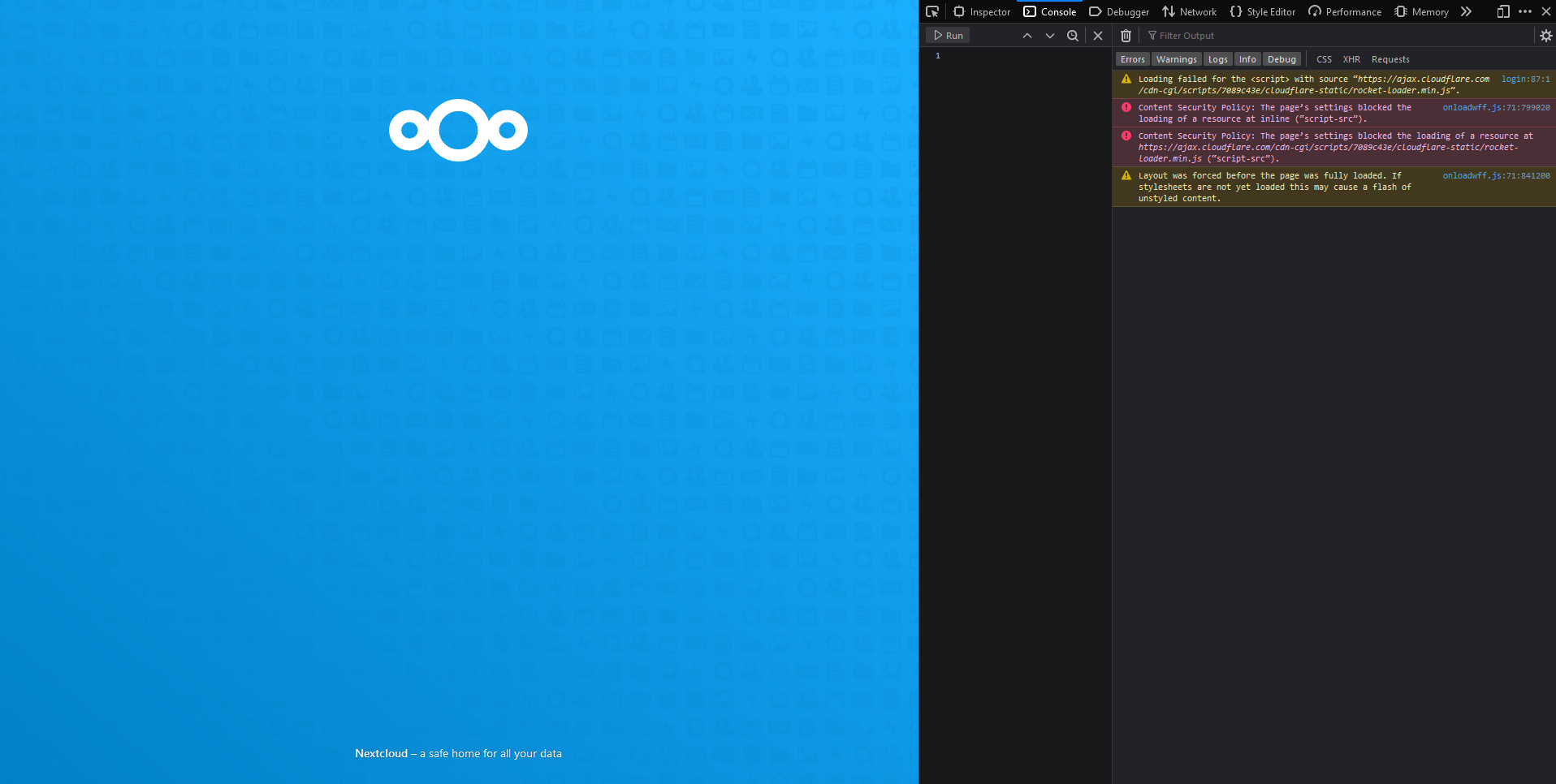Toggle Errors filter

pyautogui.click(x=1133, y=59)
